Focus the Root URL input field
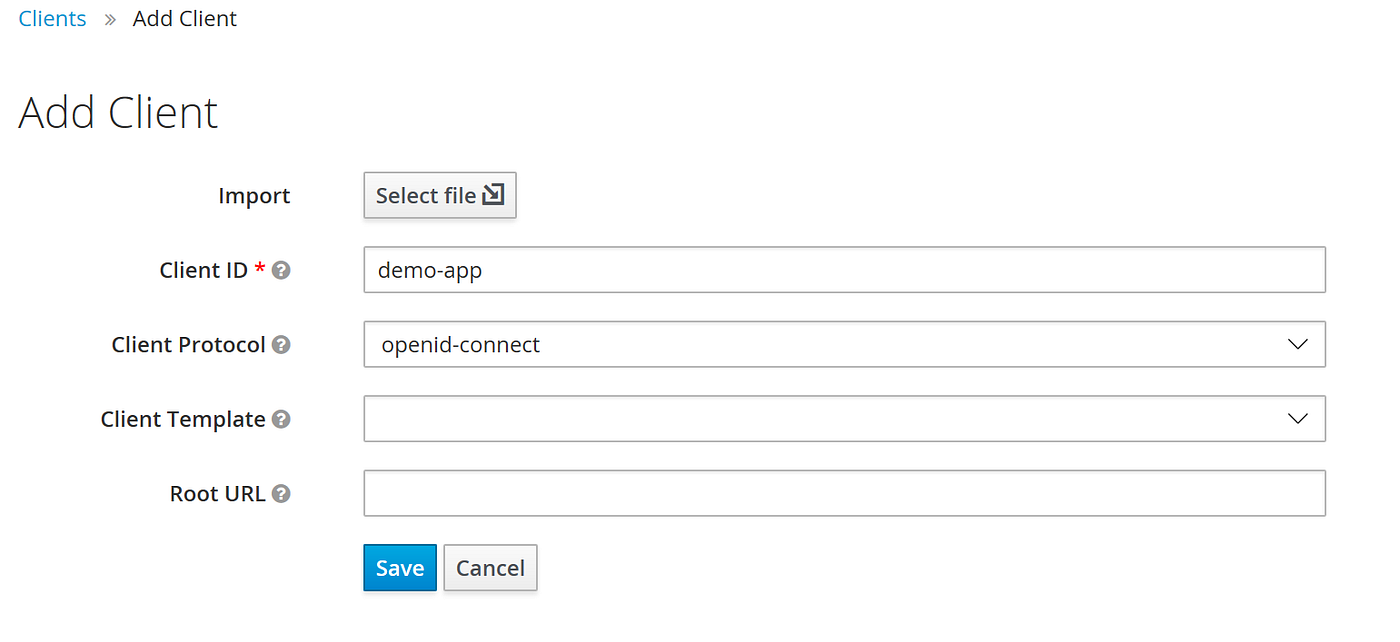 pyautogui.click(x=844, y=493)
